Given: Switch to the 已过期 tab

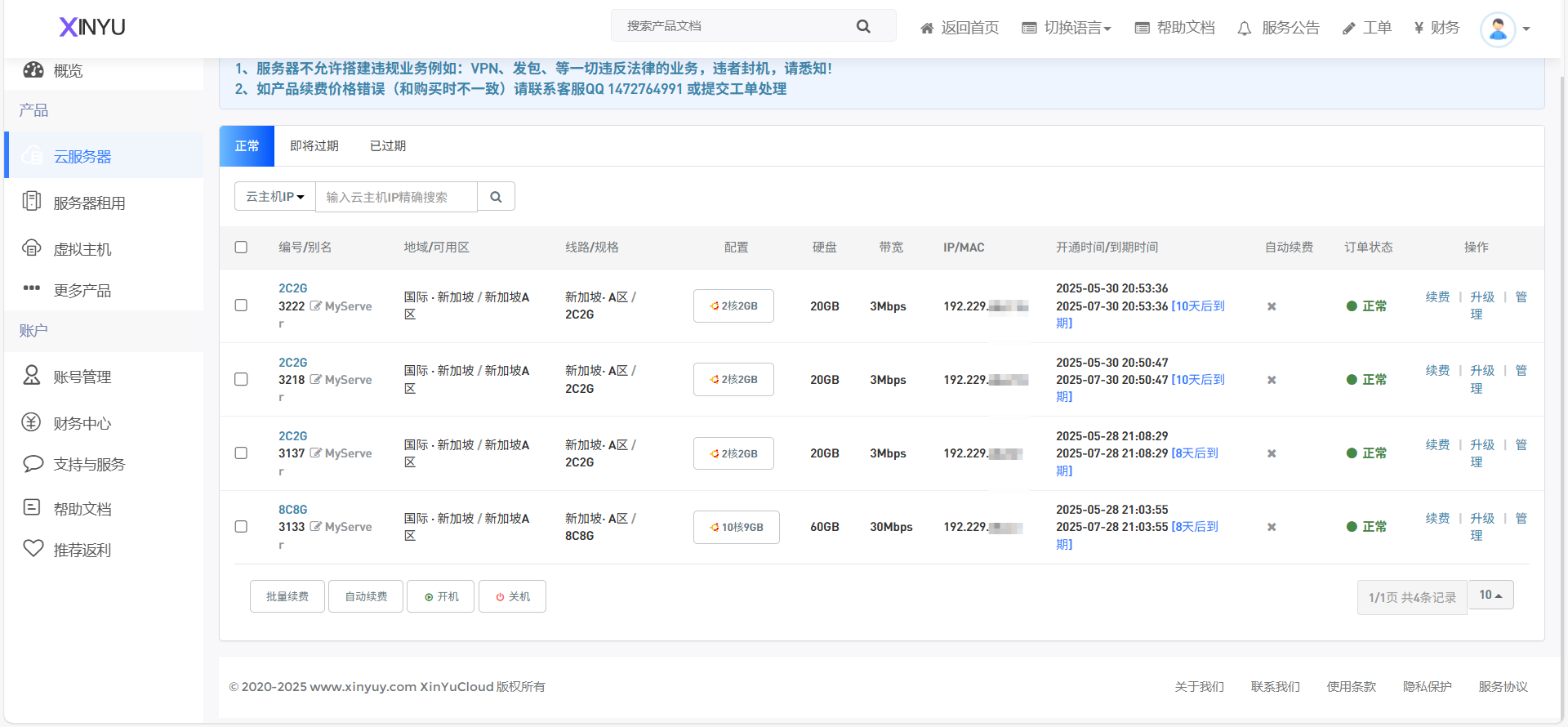Looking at the screenshot, I should point(388,145).
